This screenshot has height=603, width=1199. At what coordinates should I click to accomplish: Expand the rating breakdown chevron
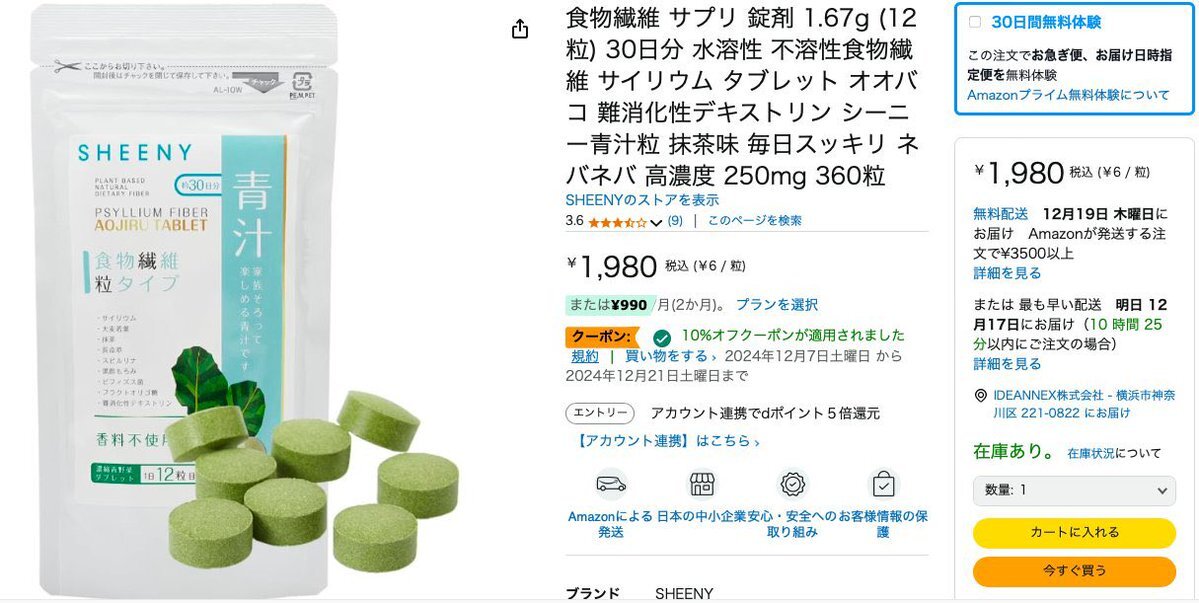pyautogui.click(x=656, y=222)
